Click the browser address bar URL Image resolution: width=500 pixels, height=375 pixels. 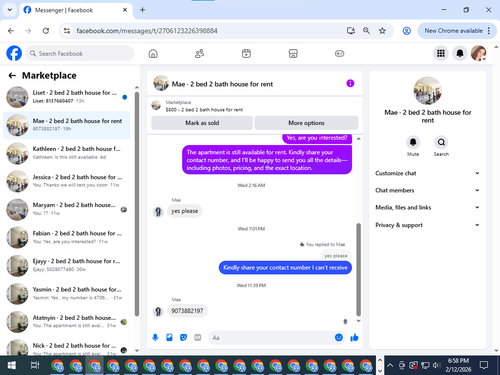click(x=147, y=31)
